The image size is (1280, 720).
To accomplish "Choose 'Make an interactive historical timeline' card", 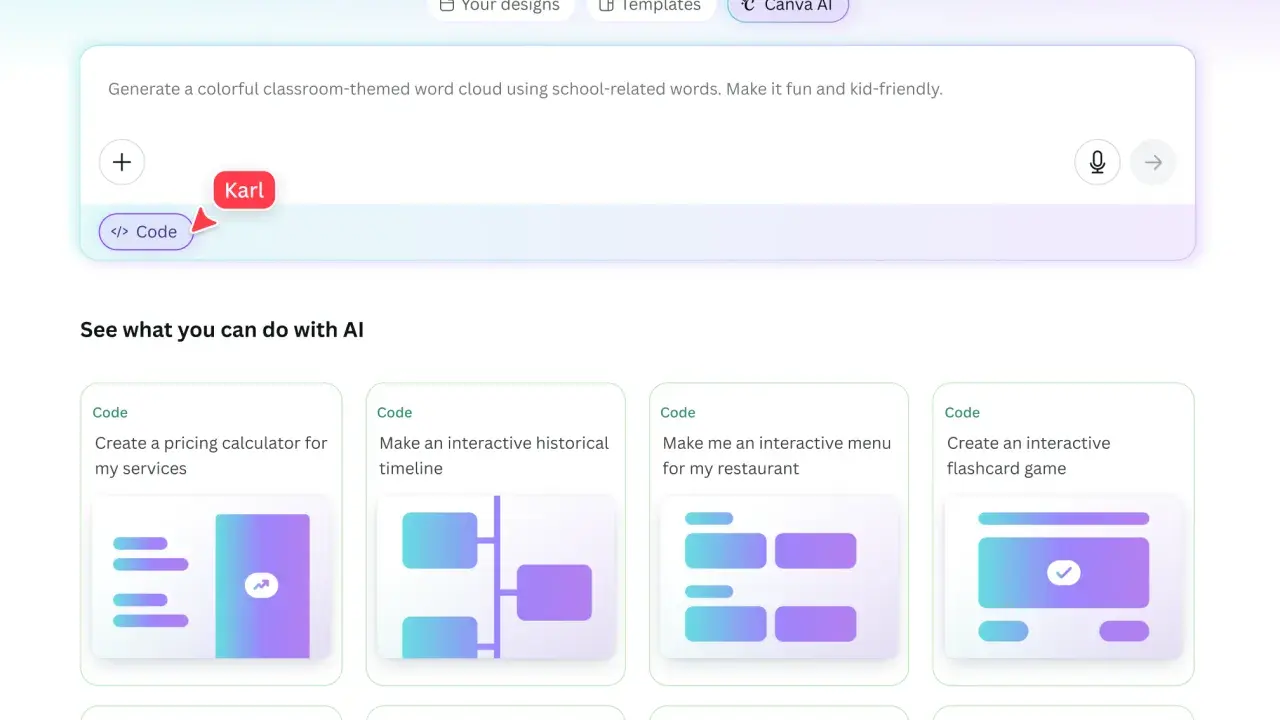I will tap(496, 534).
